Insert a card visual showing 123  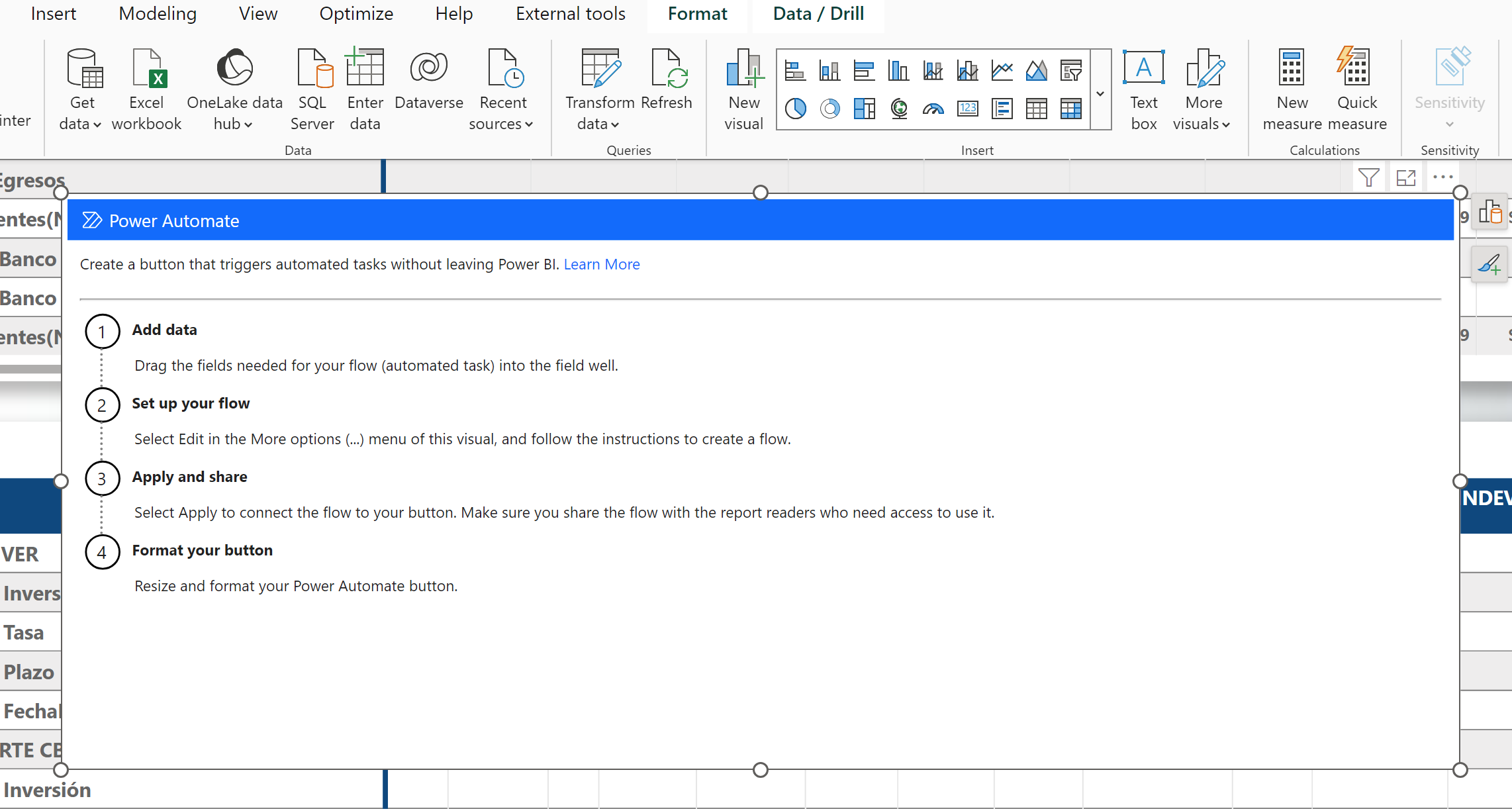coord(967,108)
